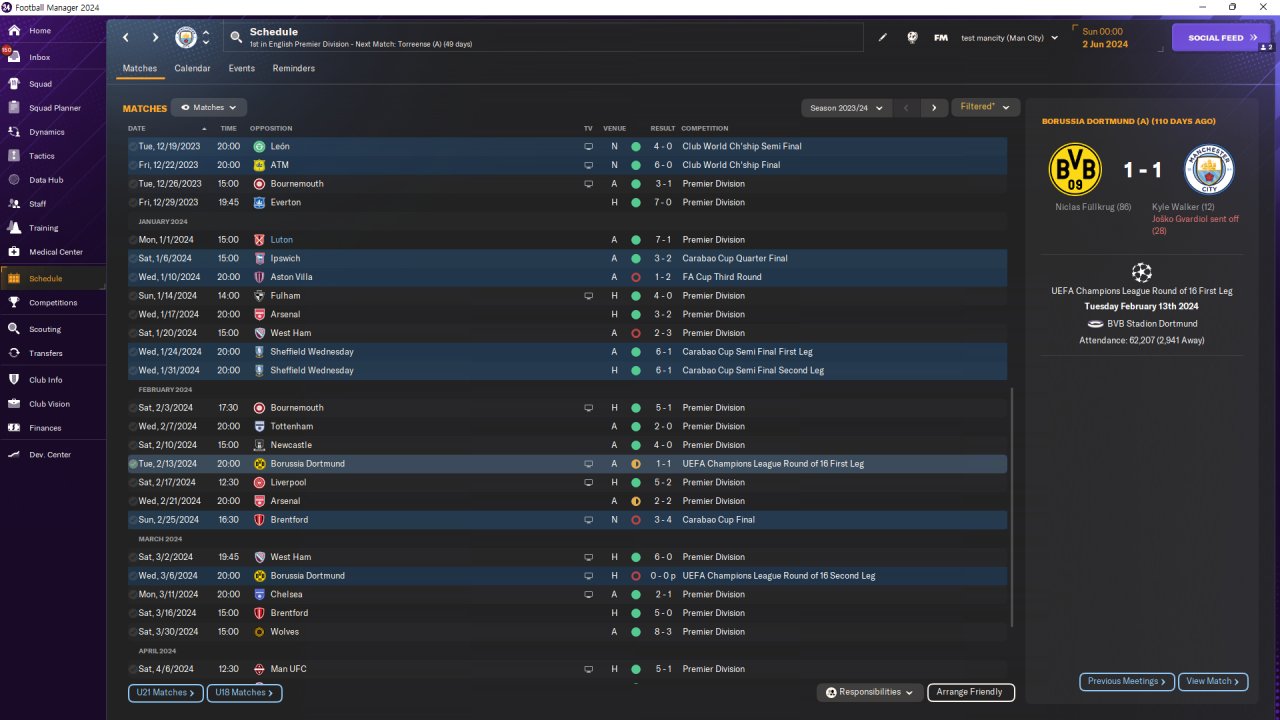Expand the test mancity (Man City) manager menu

pyautogui.click(x=1009, y=38)
